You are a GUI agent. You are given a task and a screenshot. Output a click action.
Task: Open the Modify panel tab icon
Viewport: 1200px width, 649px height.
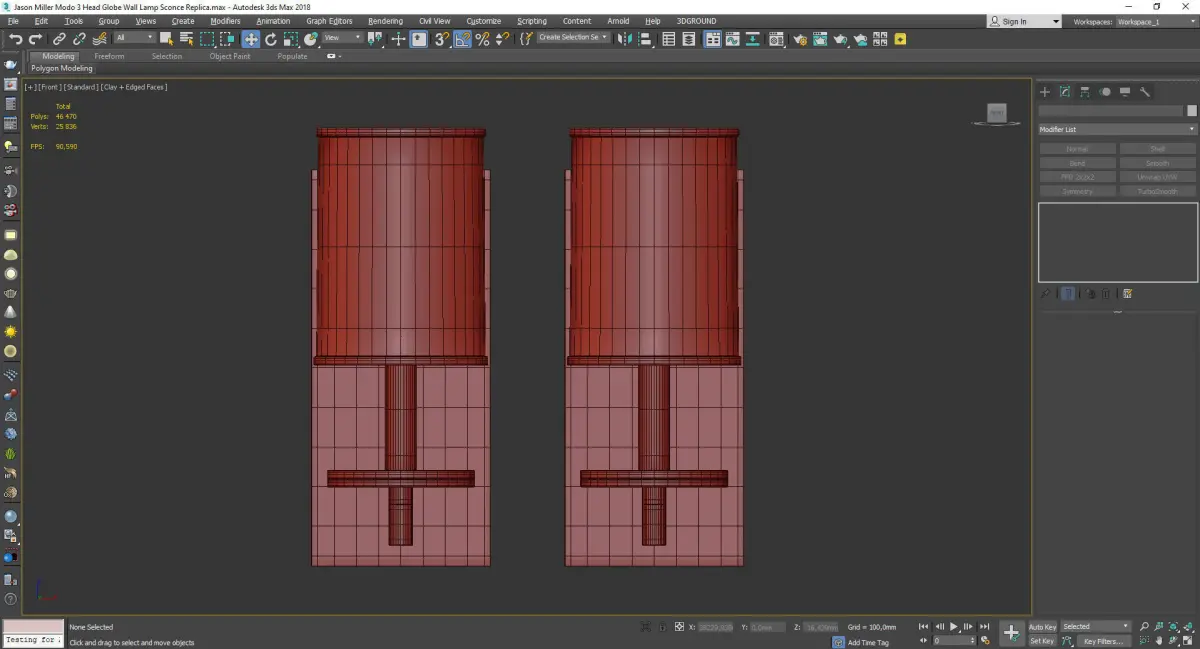[x=1065, y=92]
